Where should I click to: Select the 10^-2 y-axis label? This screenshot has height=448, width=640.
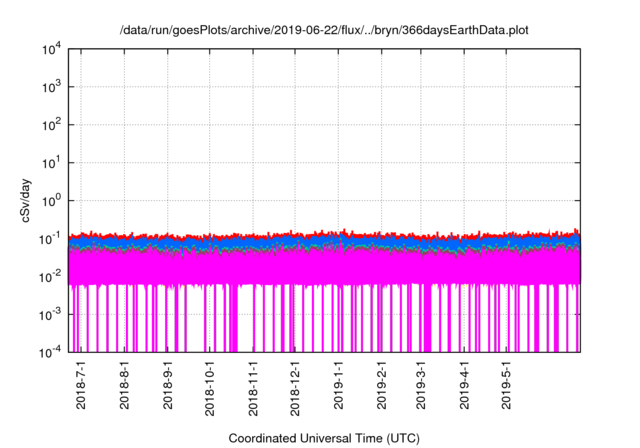pos(50,277)
